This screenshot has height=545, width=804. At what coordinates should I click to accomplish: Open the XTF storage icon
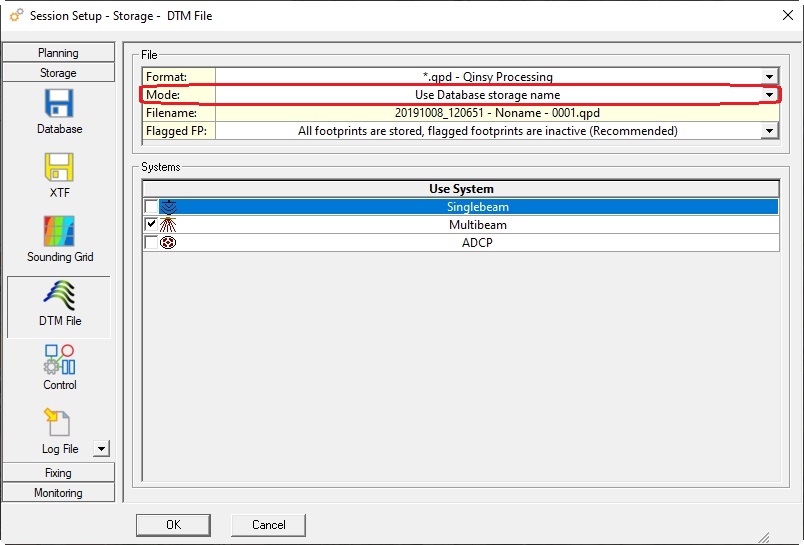(59, 167)
